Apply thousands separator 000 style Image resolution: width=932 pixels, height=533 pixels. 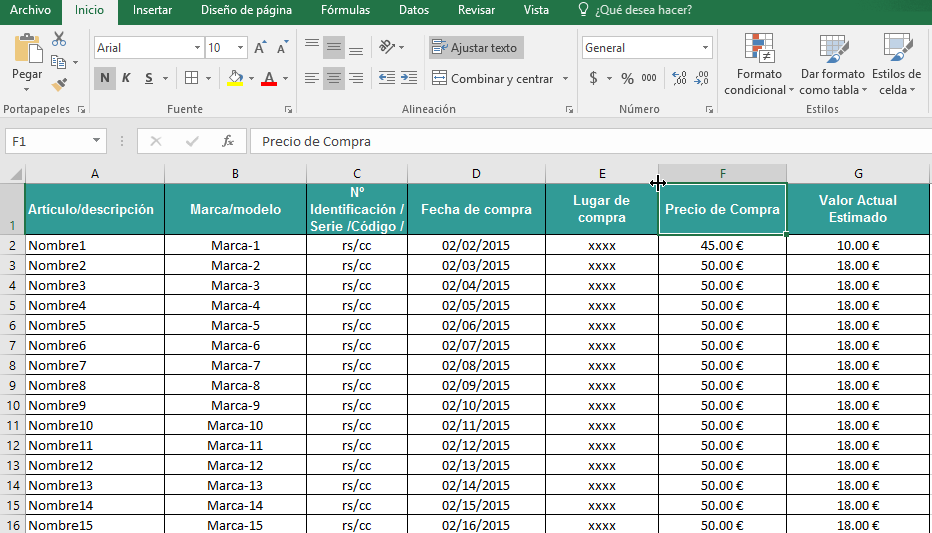649,78
